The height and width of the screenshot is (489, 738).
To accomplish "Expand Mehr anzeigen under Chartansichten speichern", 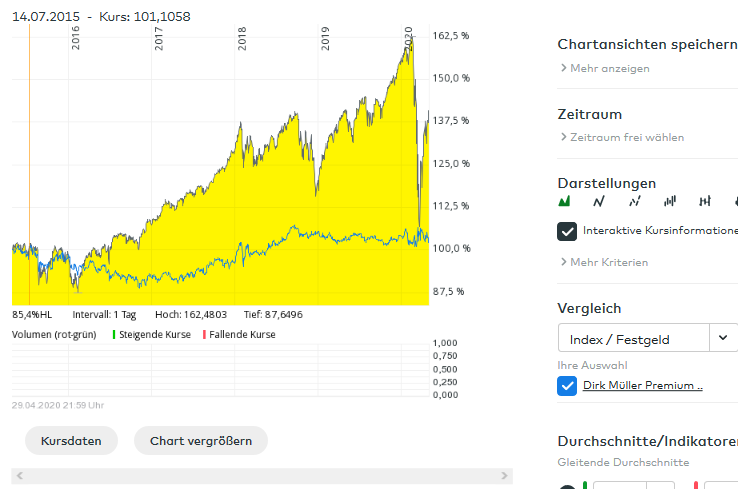I will (x=609, y=68).
